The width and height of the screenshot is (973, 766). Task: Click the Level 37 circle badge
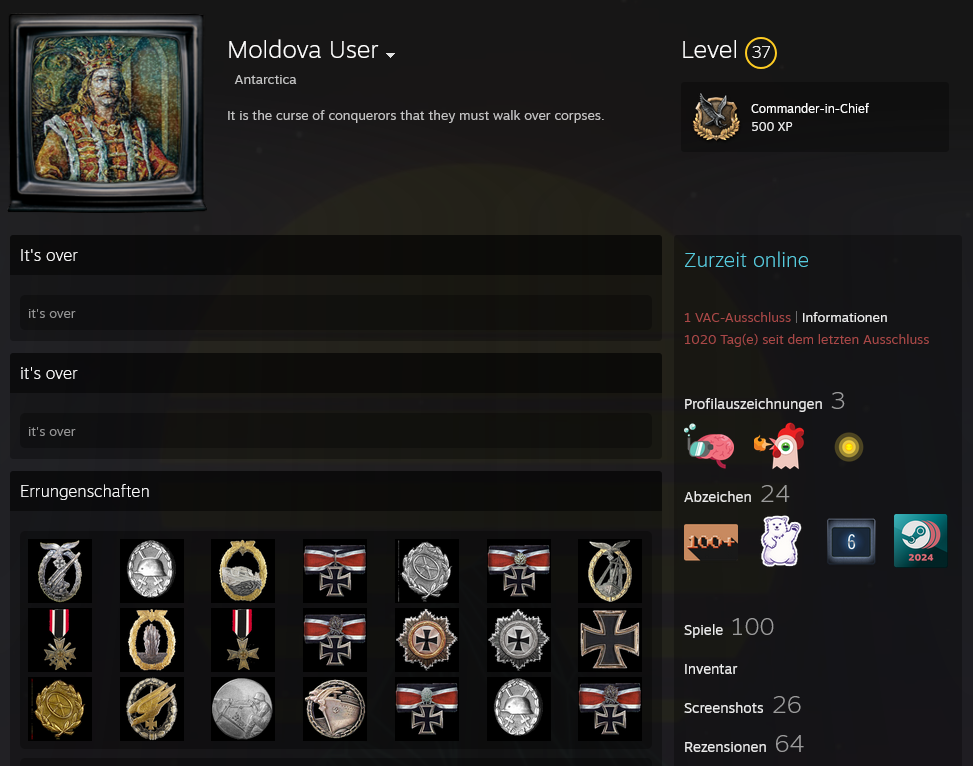point(760,53)
